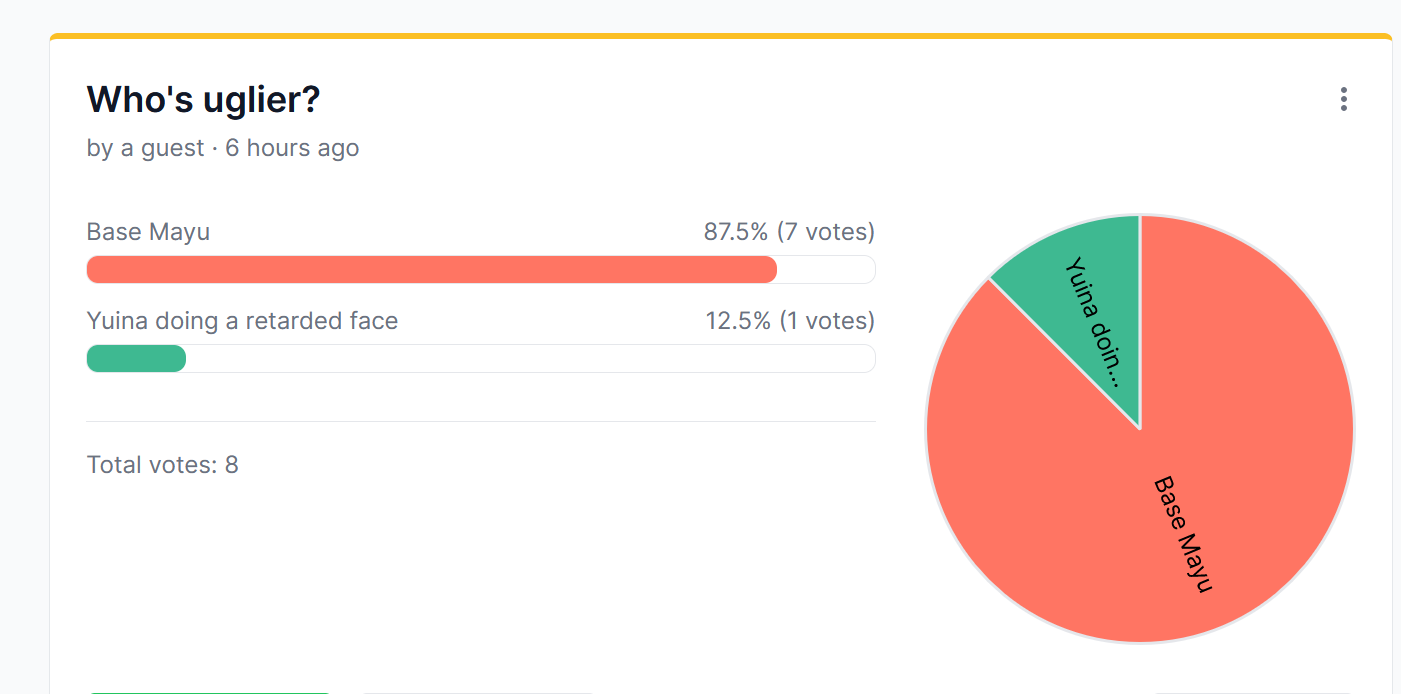
Task: Click the yellow top border of poll card
Action: (721, 36)
